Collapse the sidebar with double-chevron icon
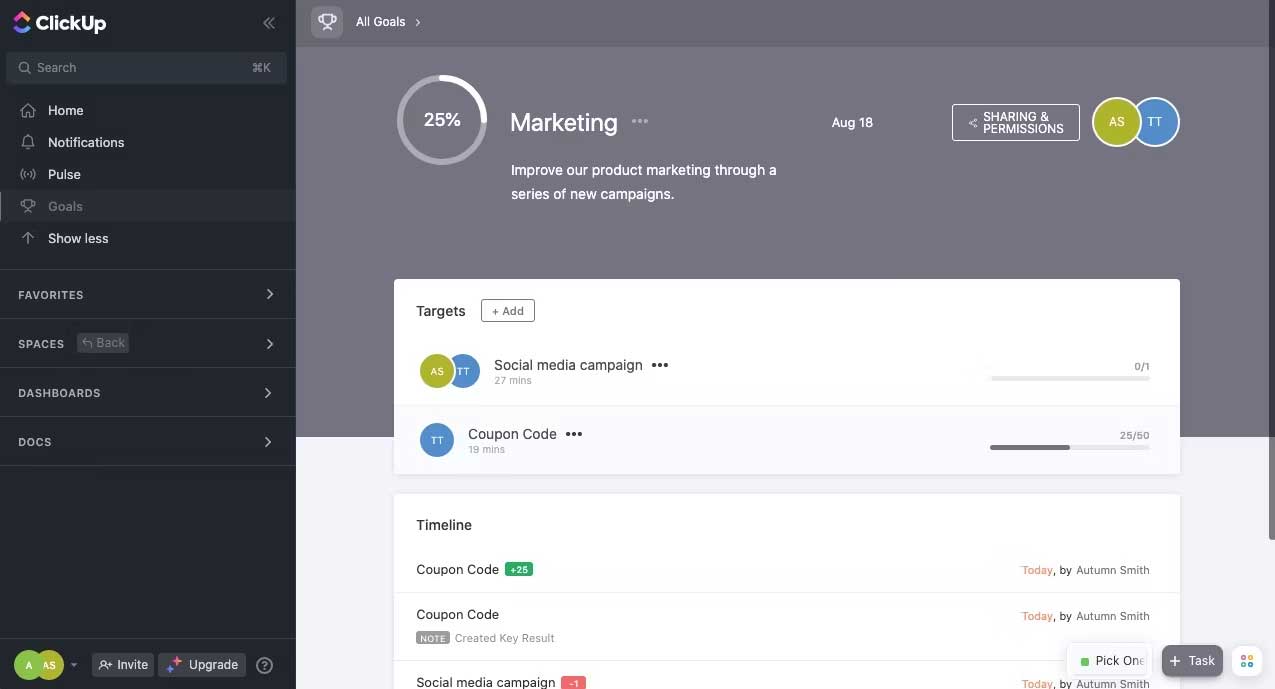Viewport: 1275px width, 689px height. (269, 23)
